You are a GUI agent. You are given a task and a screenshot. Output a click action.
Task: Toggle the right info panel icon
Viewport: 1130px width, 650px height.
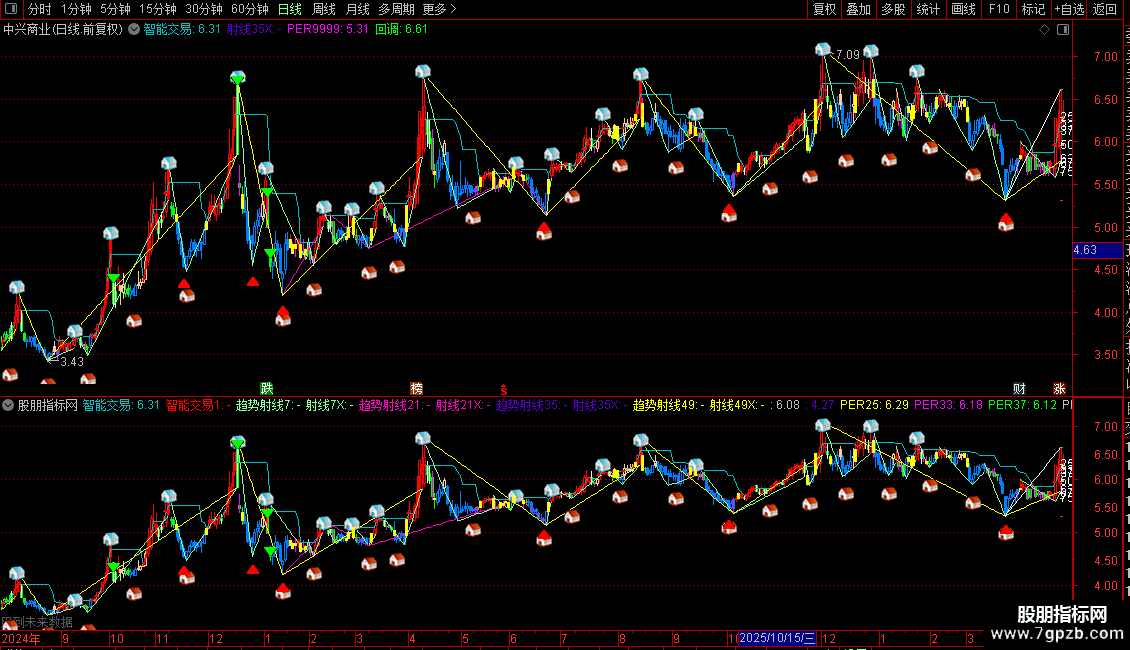tap(1063, 30)
